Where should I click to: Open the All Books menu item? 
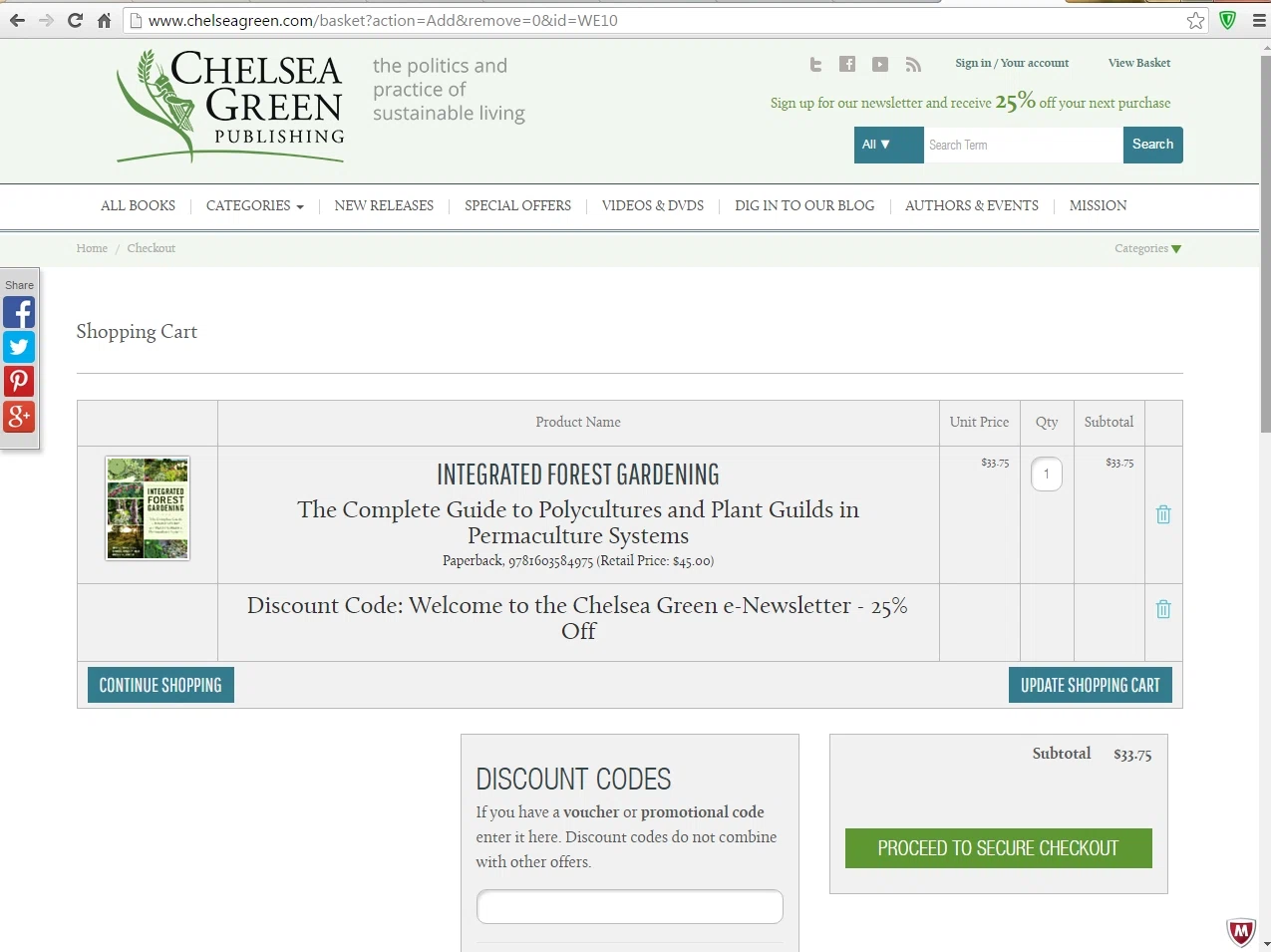click(138, 205)
